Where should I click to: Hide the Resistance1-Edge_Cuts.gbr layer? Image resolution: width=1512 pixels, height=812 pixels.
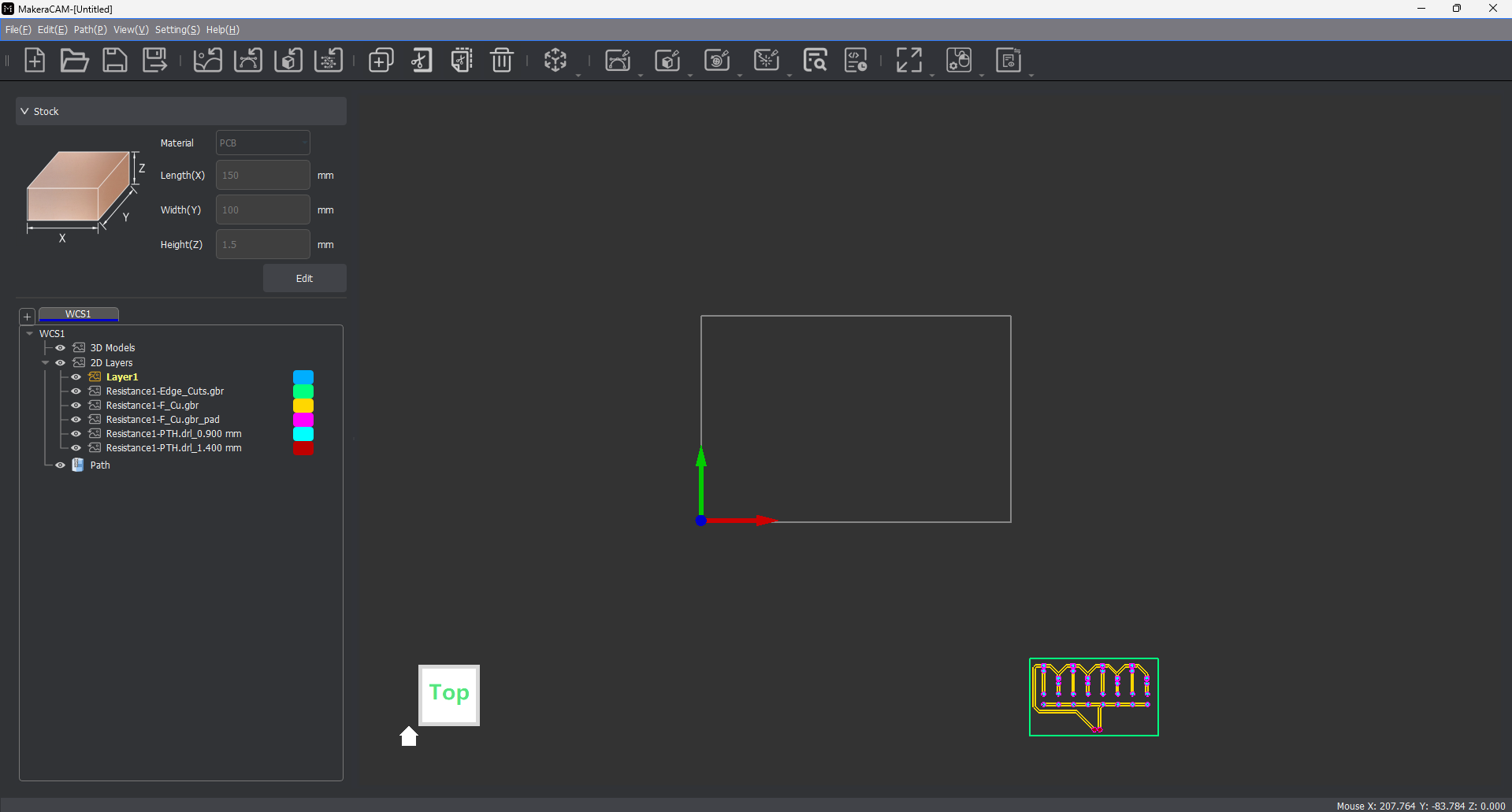click(x=76, y=391)
